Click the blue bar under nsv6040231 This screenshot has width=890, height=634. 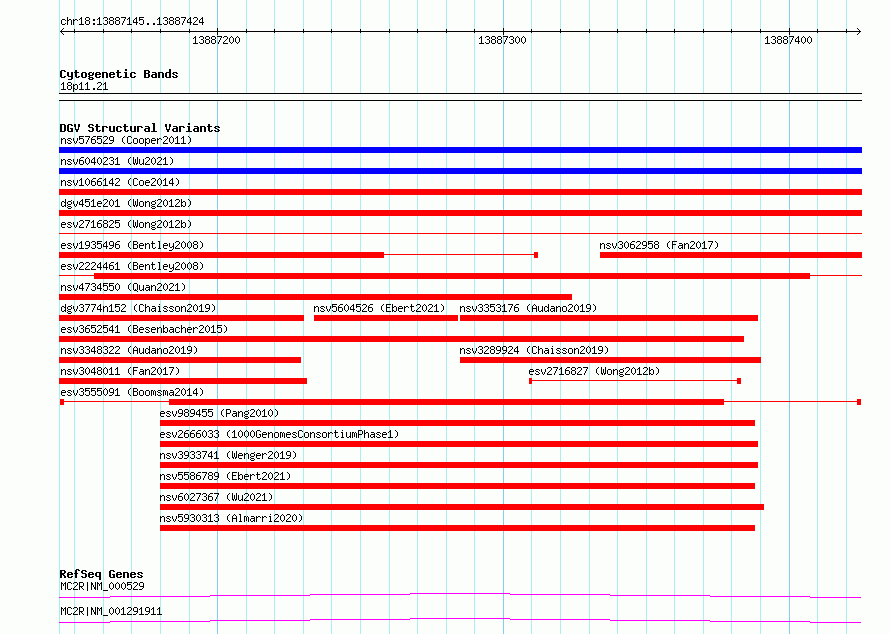[460, 171]
